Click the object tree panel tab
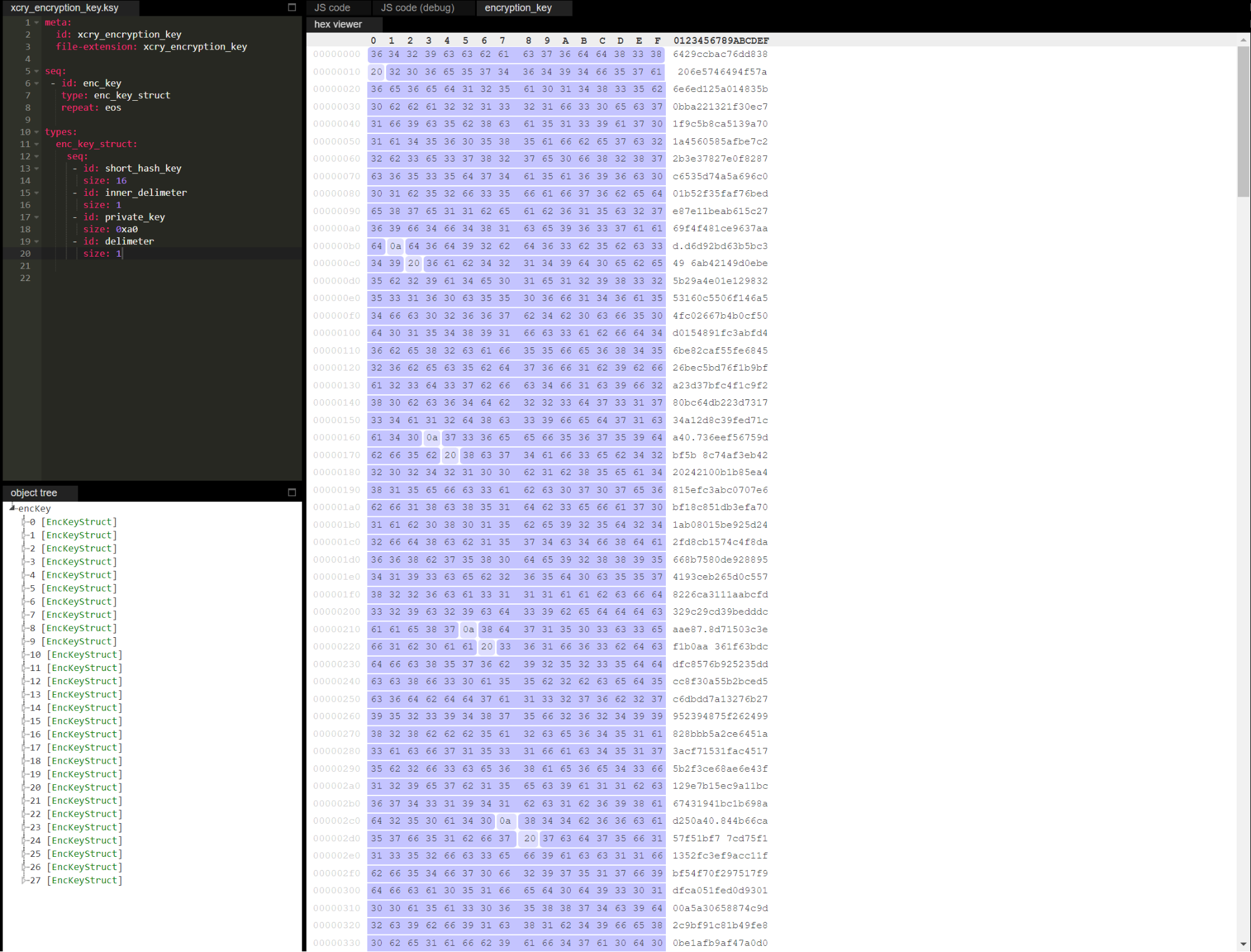This screenshot has width=1251, height=952. point(34,493)
